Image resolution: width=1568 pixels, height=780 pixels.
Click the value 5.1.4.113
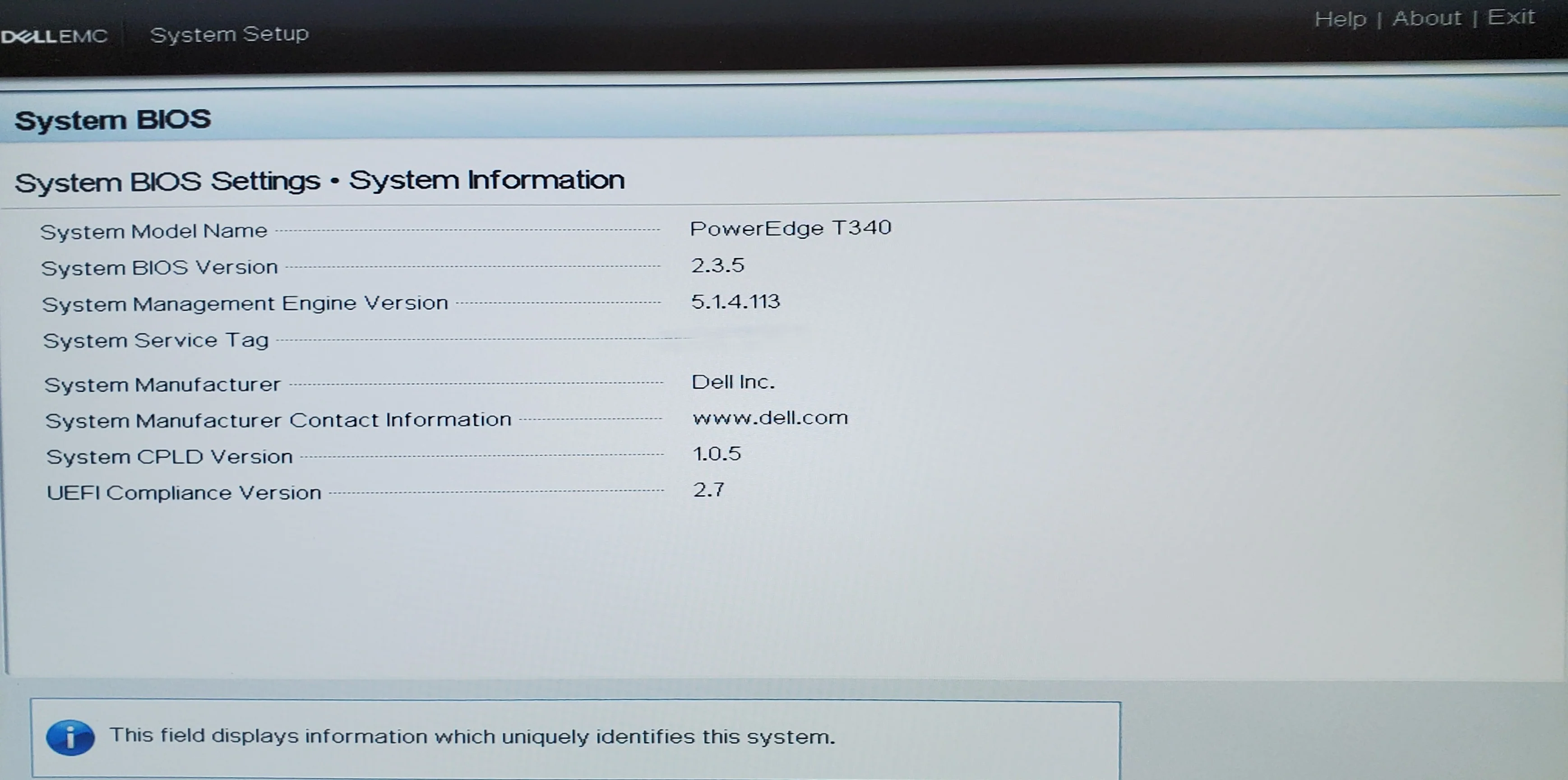pyautogui.click(x=735, y=302)
